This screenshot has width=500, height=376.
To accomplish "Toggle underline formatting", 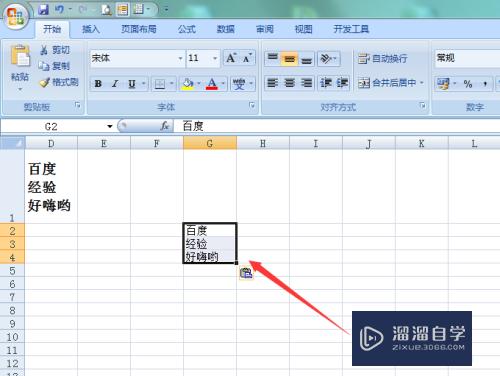I will [132, 84].
